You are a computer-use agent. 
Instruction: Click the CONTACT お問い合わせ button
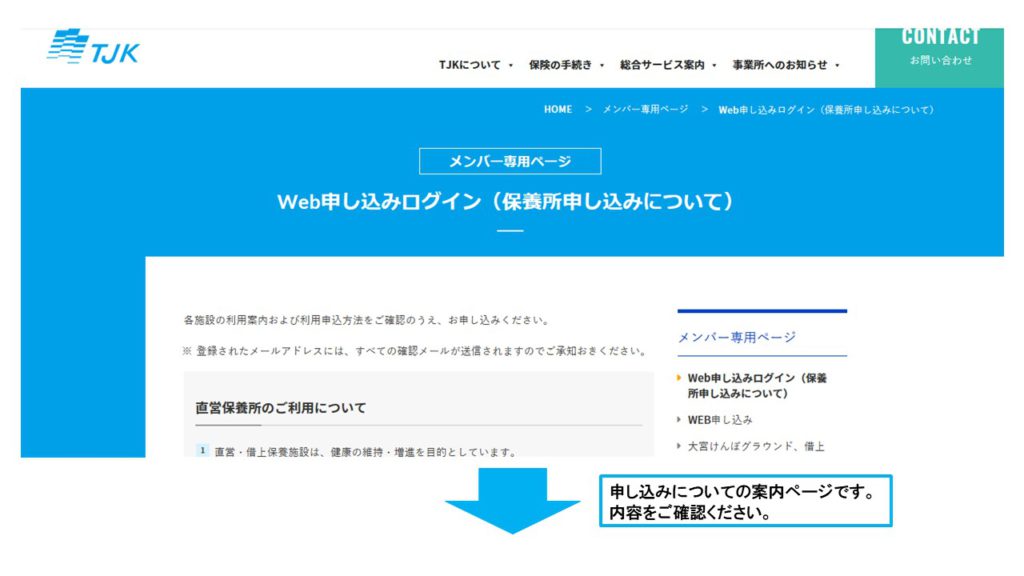(939, 47)
